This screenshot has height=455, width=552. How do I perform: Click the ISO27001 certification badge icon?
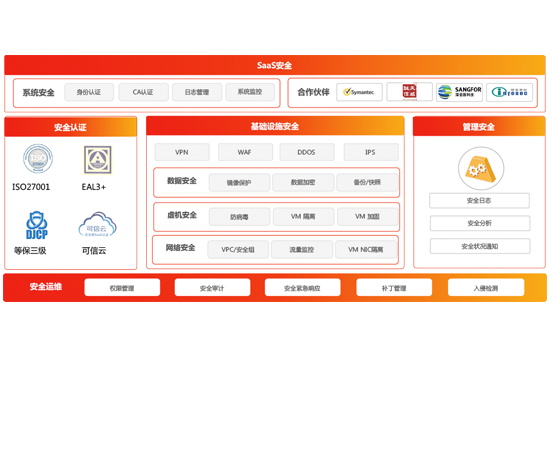pyautogui.click(x=38, y=158)
